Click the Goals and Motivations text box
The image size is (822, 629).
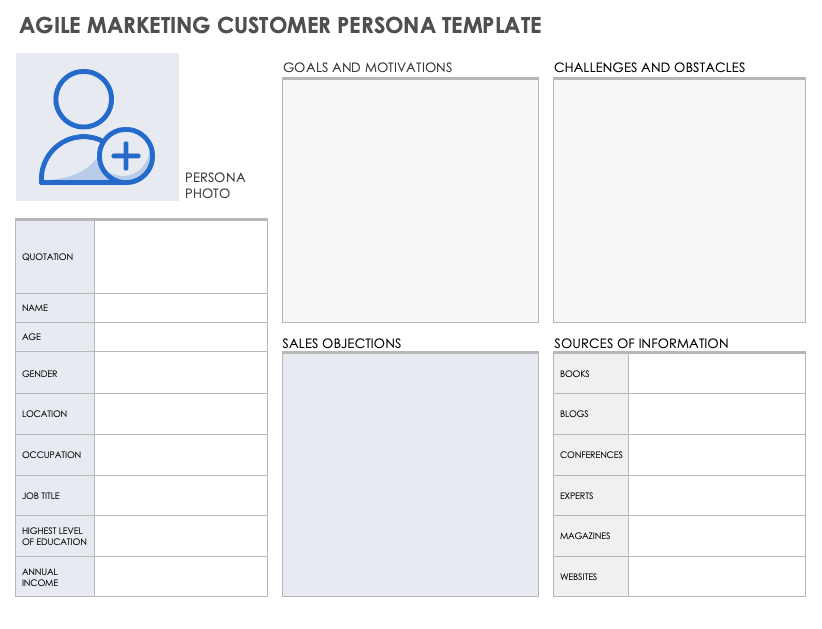410,200
